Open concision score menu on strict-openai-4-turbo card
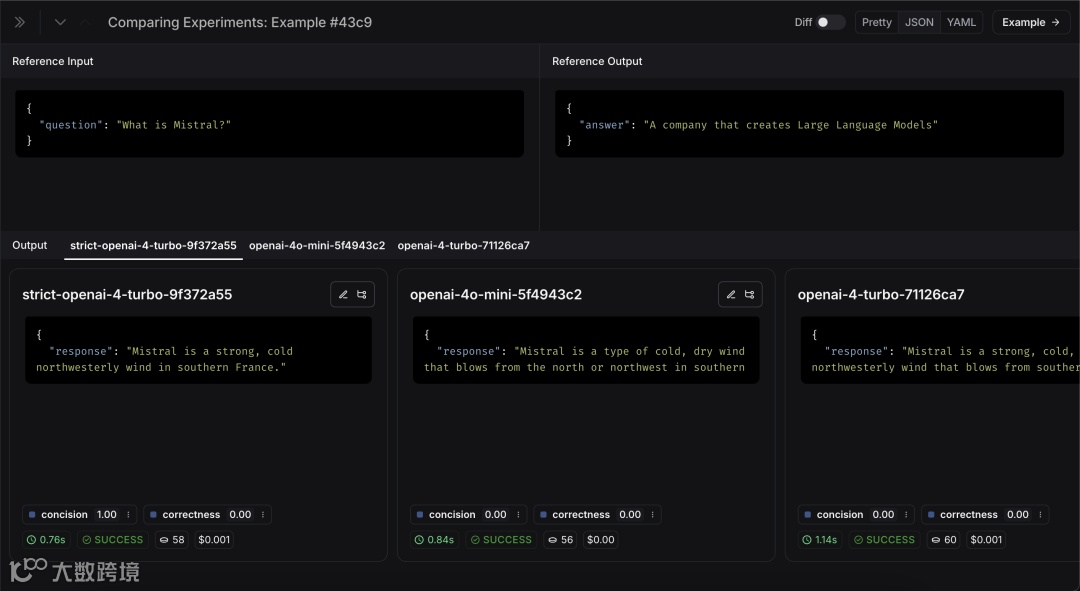The height and width of the screenshot is (591, 1080). 128,515
